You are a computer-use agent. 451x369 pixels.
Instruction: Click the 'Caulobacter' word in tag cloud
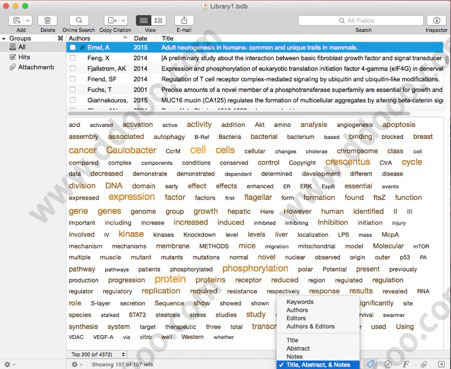click(131, 150)
